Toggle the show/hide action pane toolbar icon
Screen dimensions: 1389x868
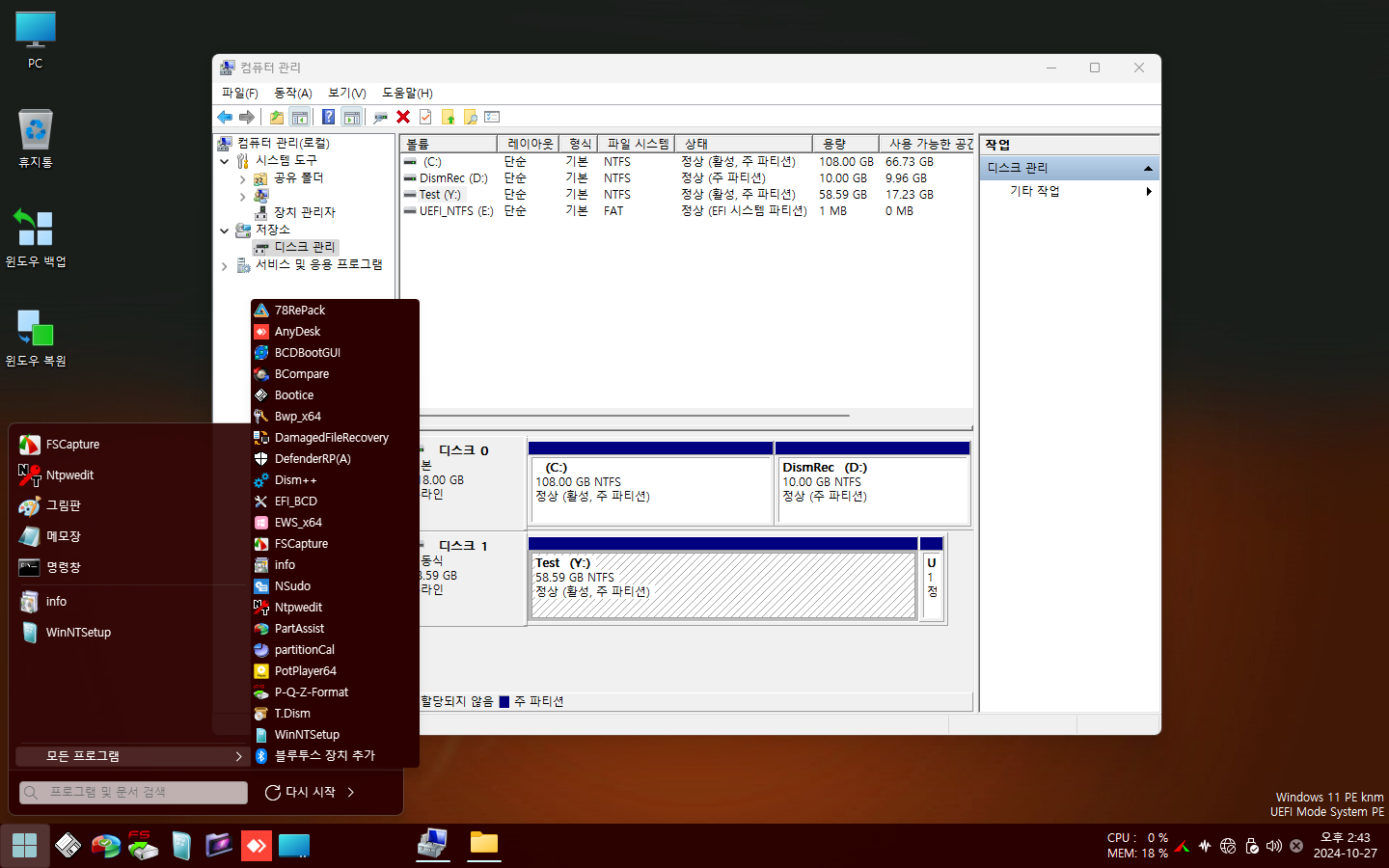[x=352, y=117]
